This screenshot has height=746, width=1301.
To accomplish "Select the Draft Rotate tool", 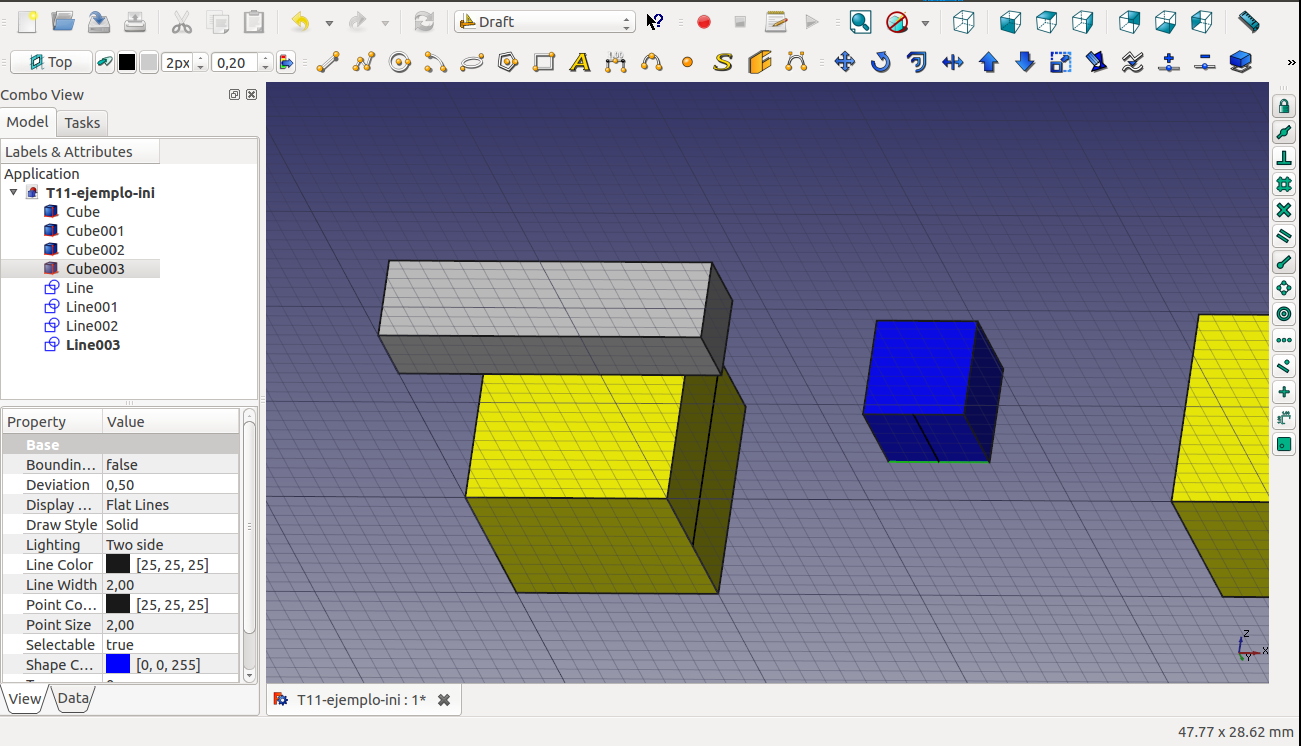I will (880, 63).
